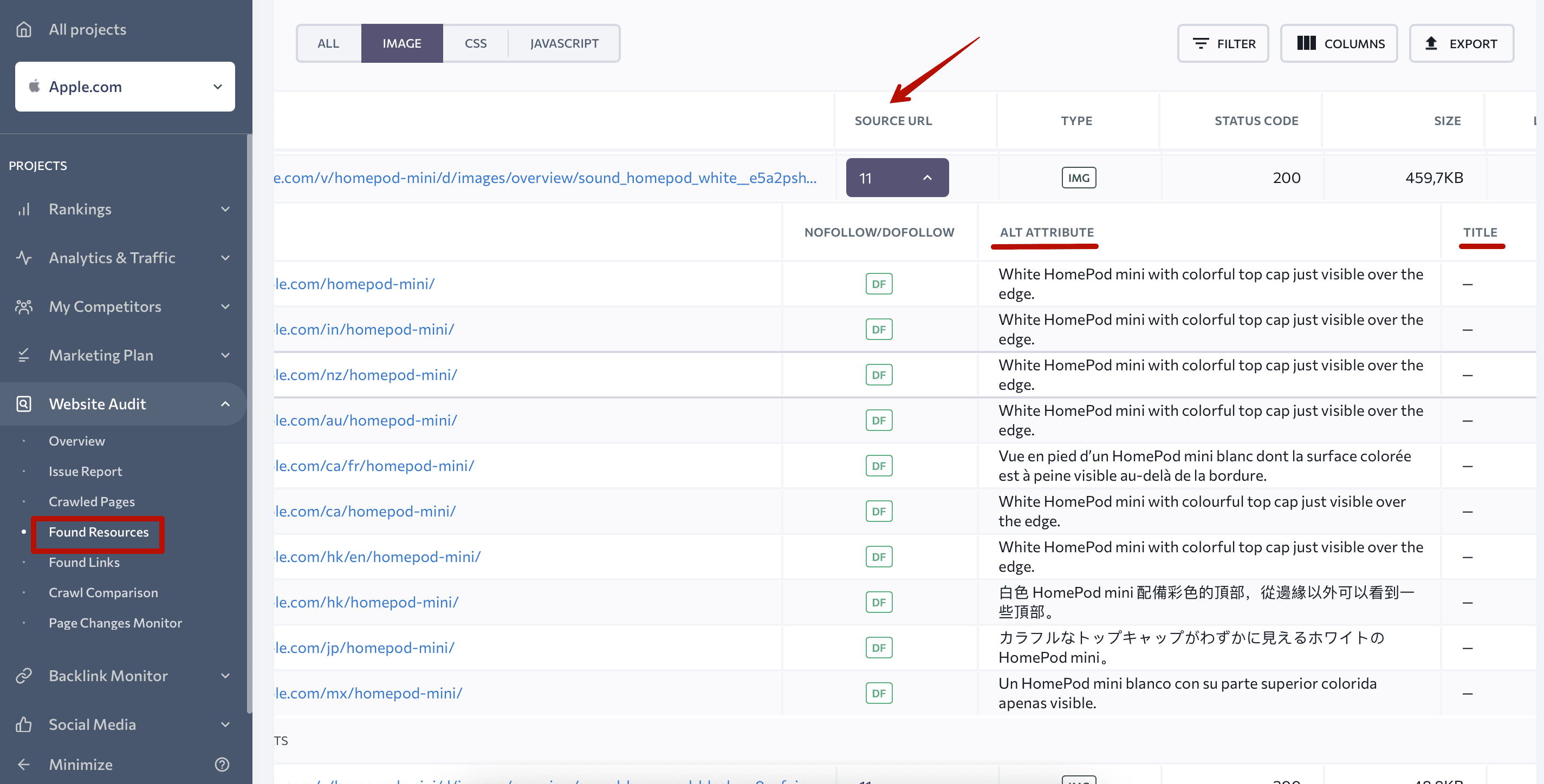
Task: Click the Apple logo in project selector
Action: [x=35, y=86]
